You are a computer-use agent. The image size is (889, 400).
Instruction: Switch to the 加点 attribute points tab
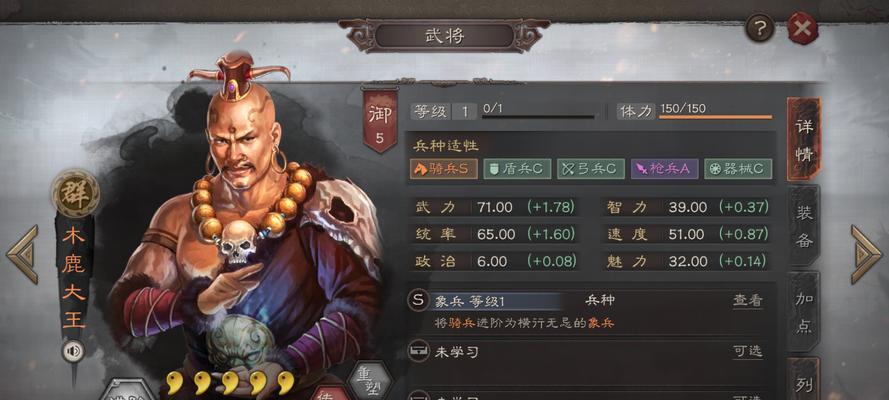(x=803, y=312)
